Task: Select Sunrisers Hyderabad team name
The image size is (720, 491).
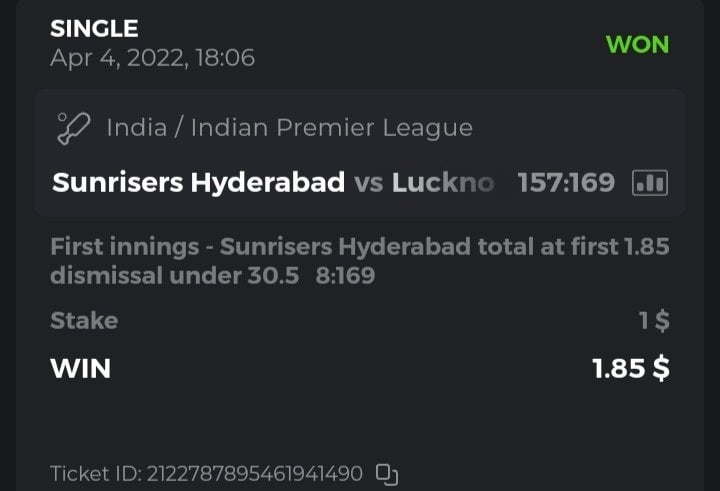Action: coord(198,184)
